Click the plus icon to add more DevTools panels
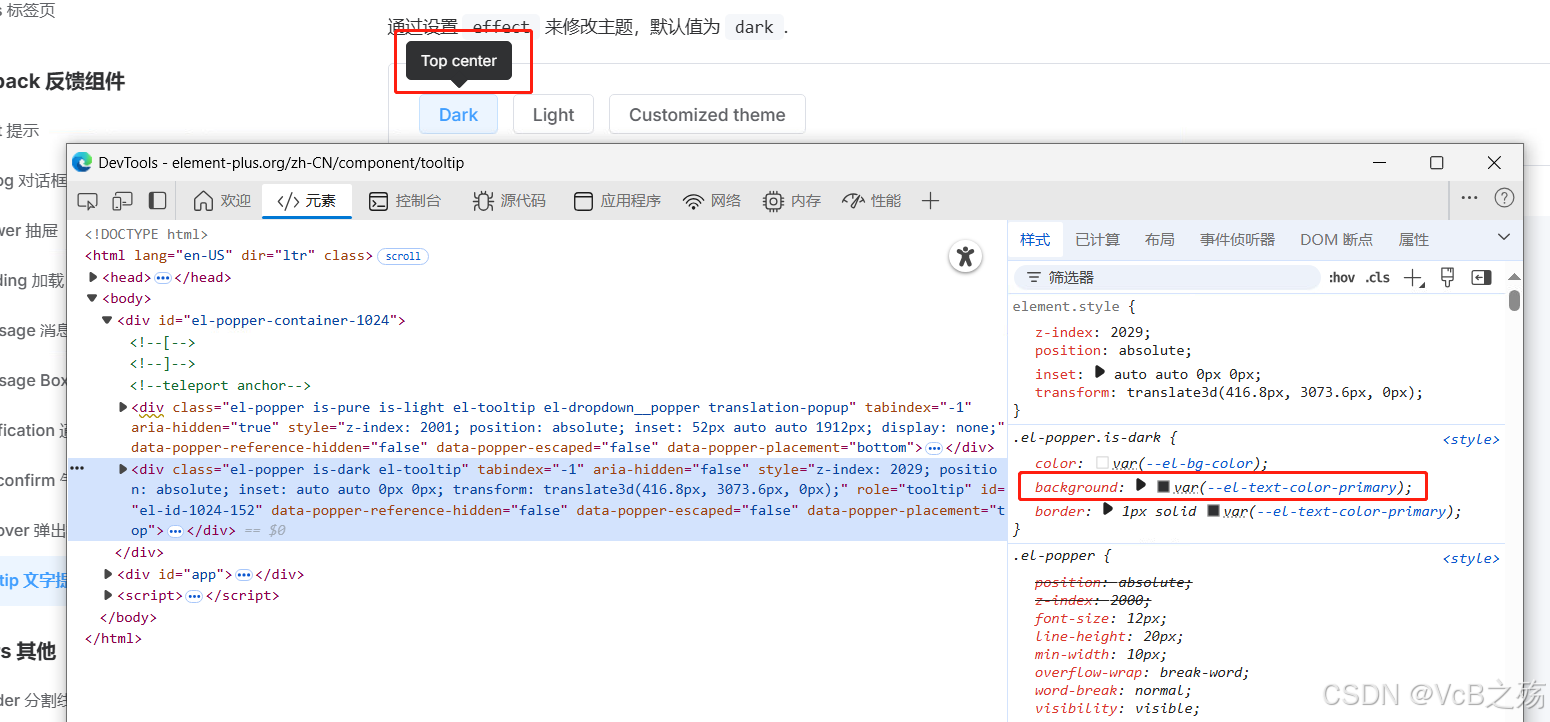The image size is (1550, 722). coord(930,200)
